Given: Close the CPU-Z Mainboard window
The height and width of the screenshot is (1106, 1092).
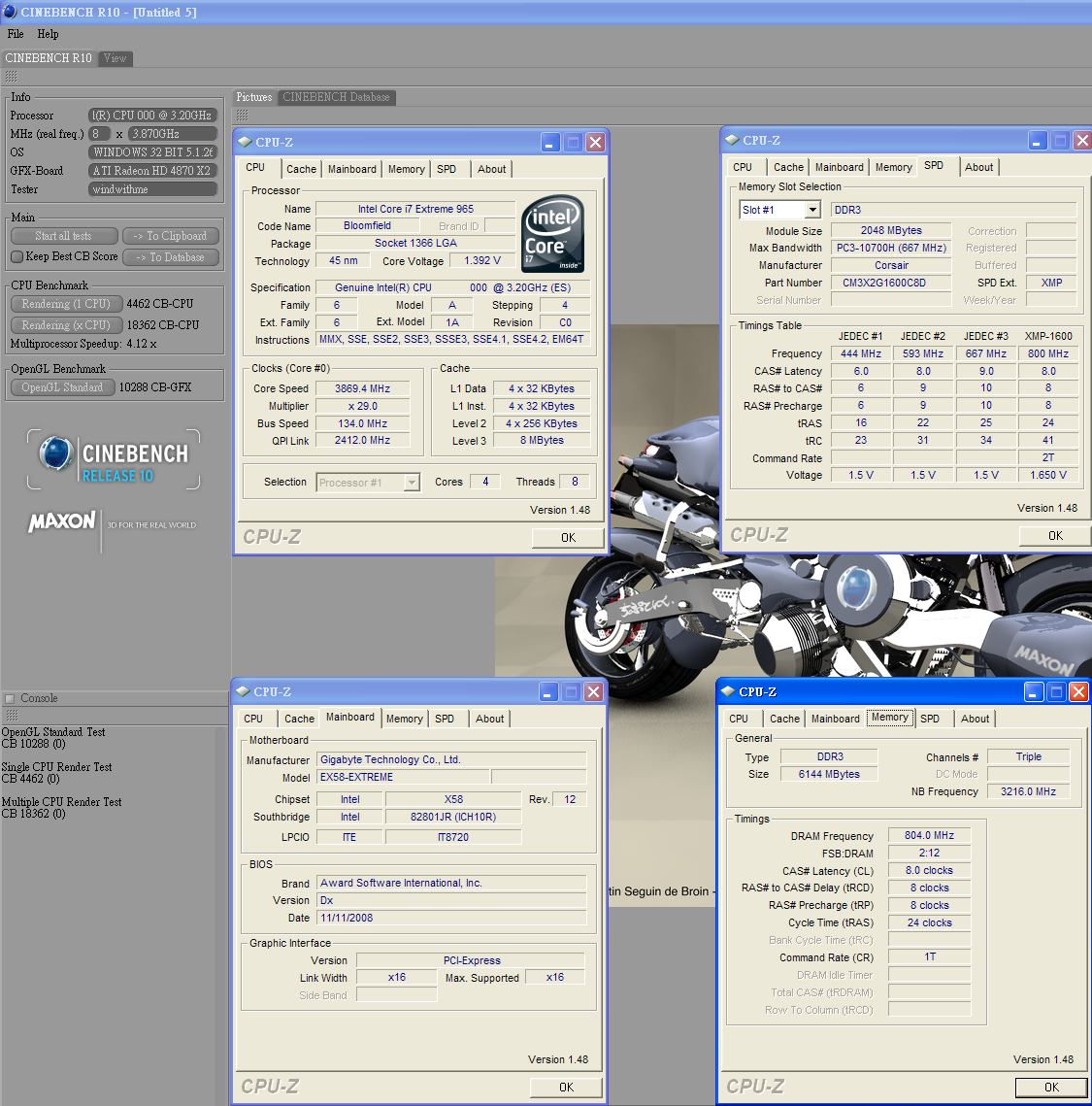Looking at the screenshot, I should point(593,691).
